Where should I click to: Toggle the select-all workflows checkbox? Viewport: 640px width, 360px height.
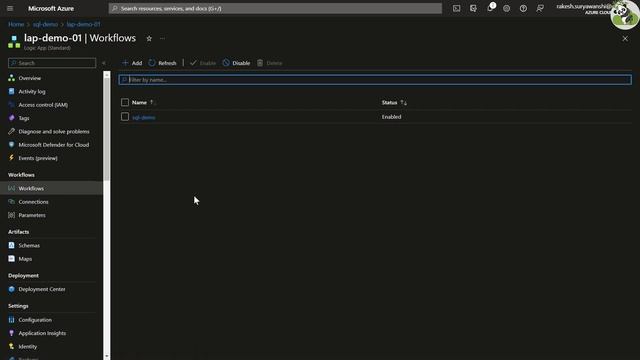click(125, 102)
